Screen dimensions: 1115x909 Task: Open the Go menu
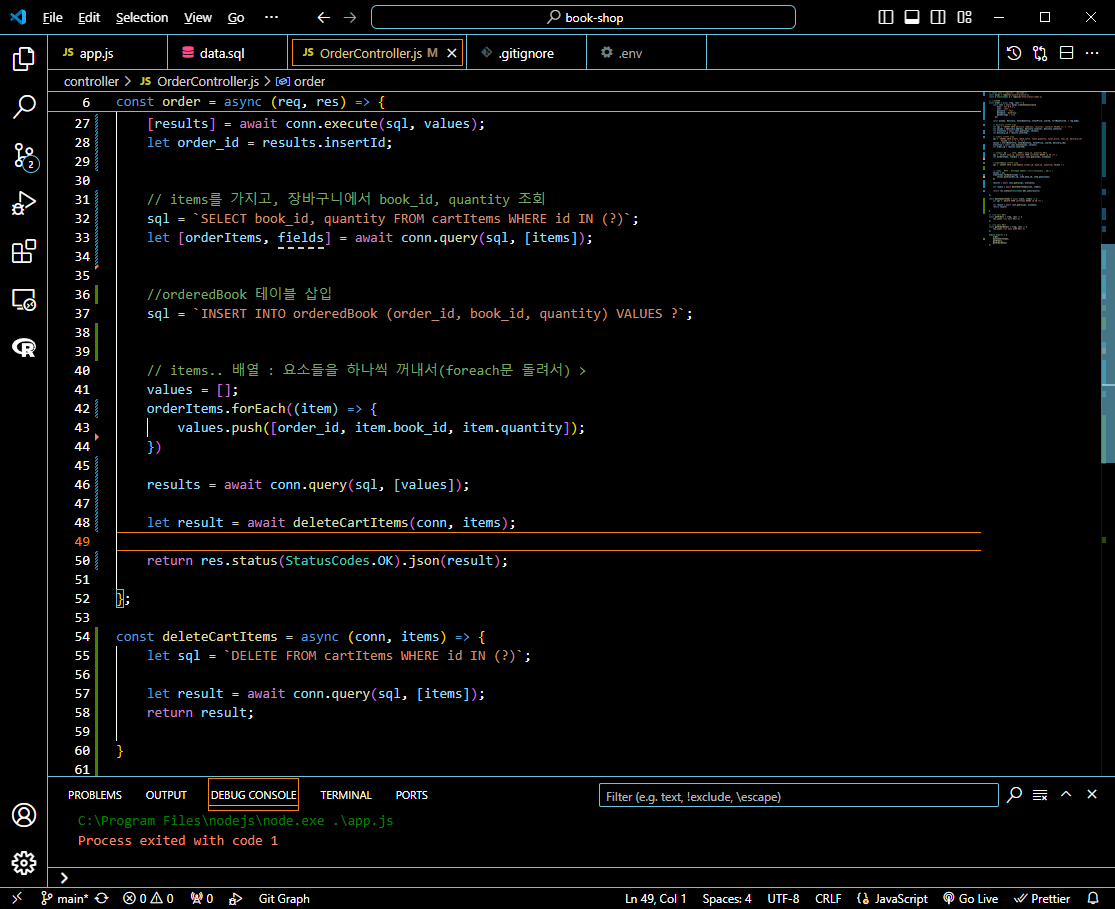point(236,18)
